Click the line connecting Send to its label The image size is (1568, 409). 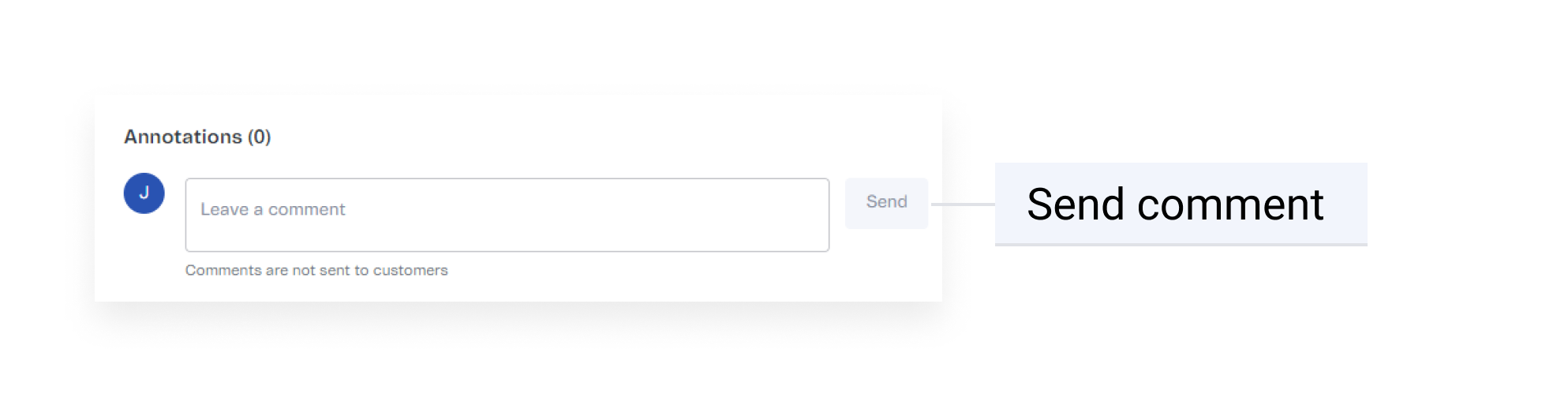(x=962, y=204)
